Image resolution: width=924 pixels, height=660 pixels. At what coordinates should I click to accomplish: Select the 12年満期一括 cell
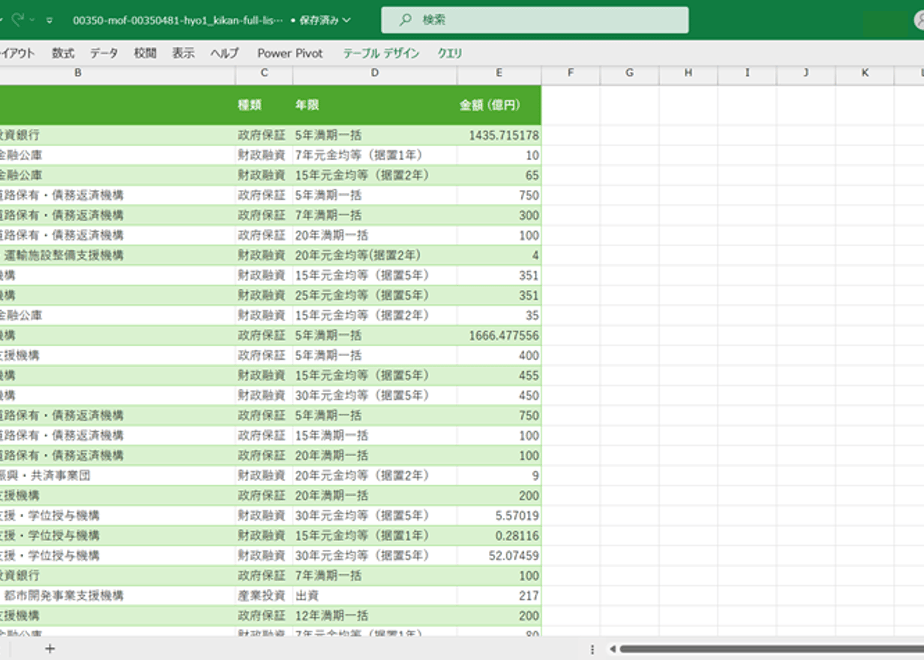point(375,616)
